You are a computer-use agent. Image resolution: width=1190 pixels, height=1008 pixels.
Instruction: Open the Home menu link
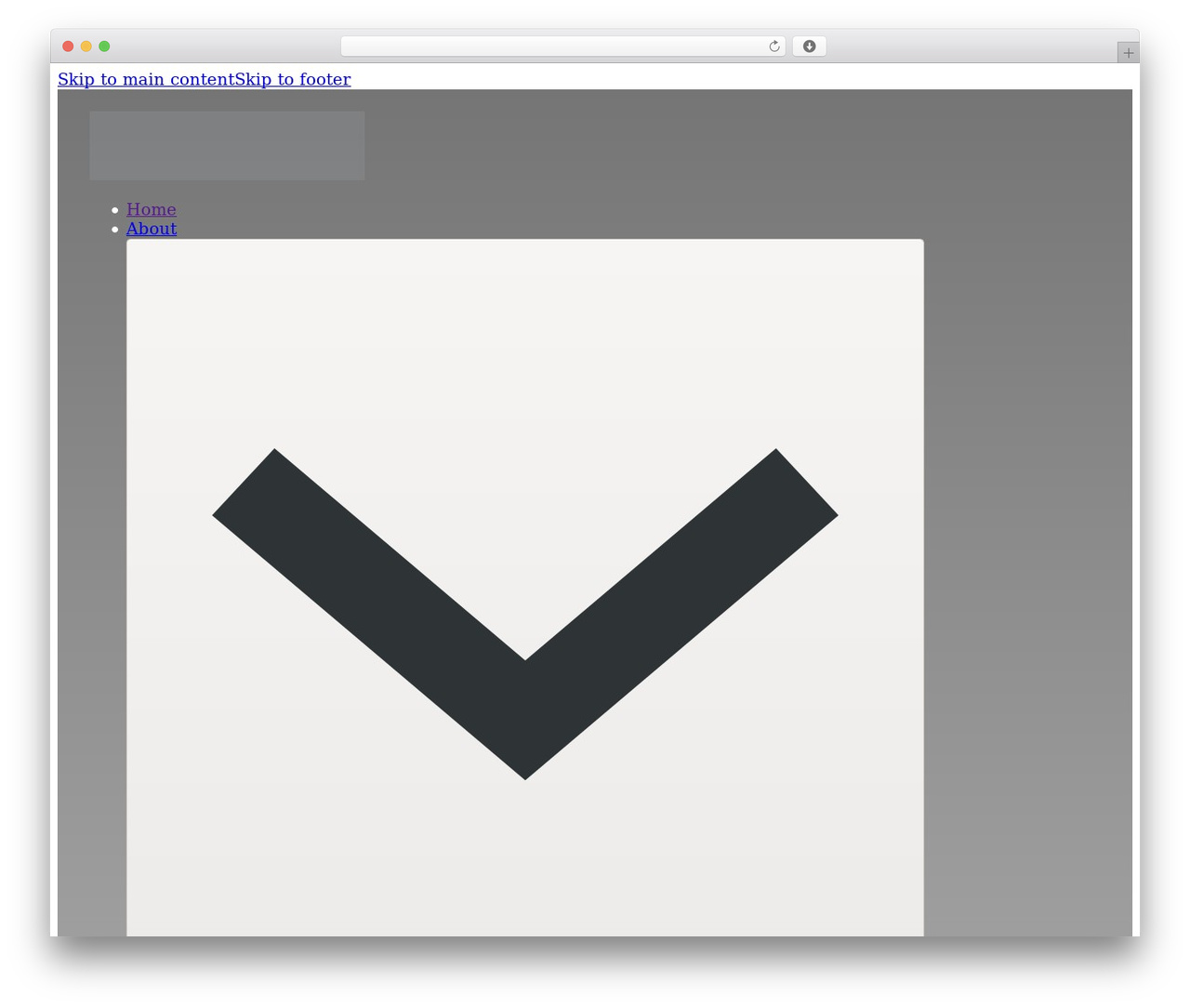pos(152,209)
